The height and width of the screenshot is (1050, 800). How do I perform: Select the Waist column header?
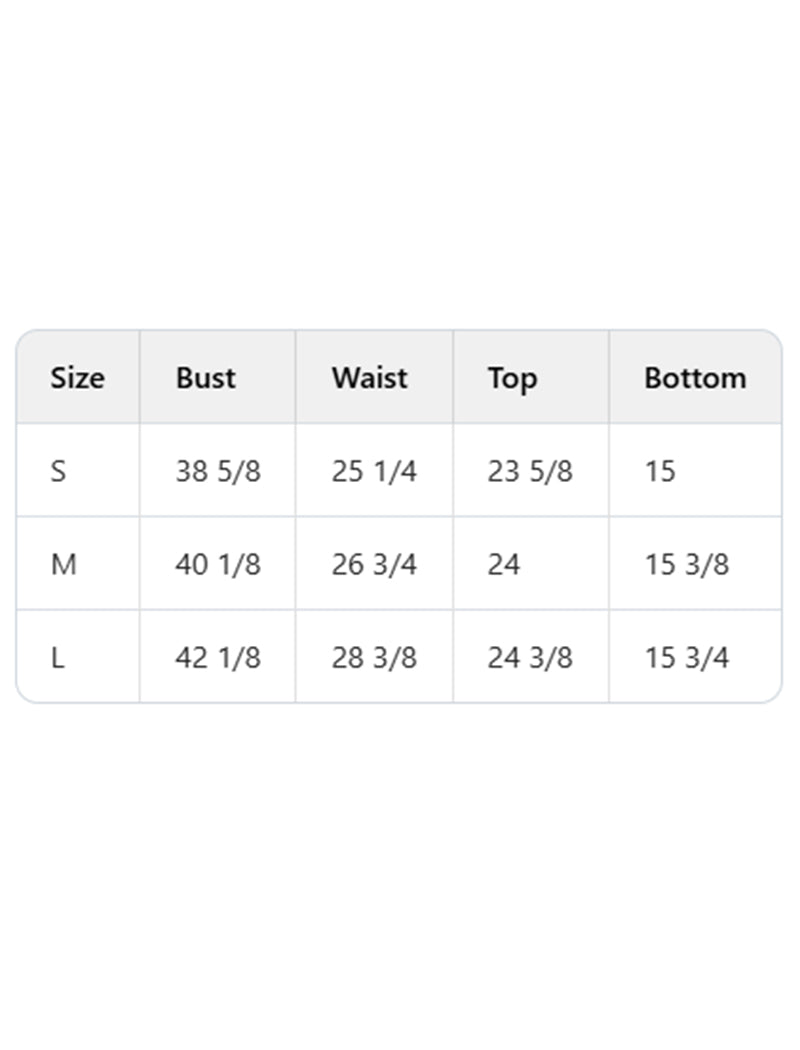[x=370, y=378]
